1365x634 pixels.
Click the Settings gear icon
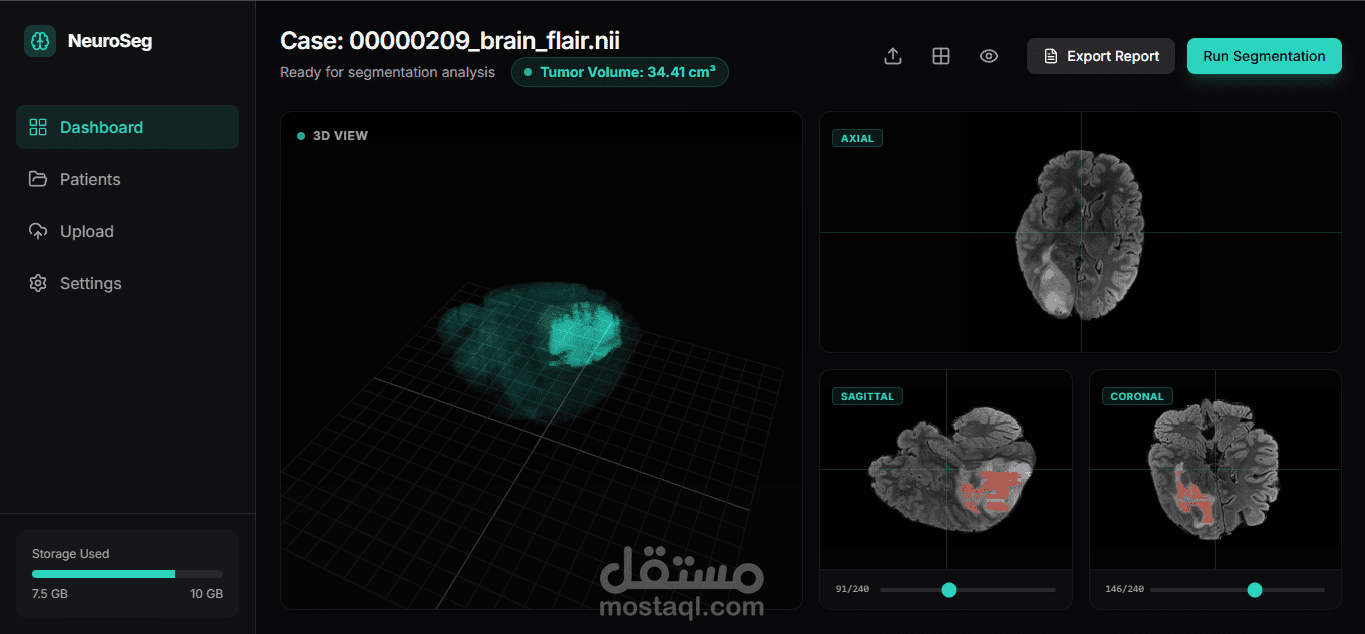(x=38, y=283)
